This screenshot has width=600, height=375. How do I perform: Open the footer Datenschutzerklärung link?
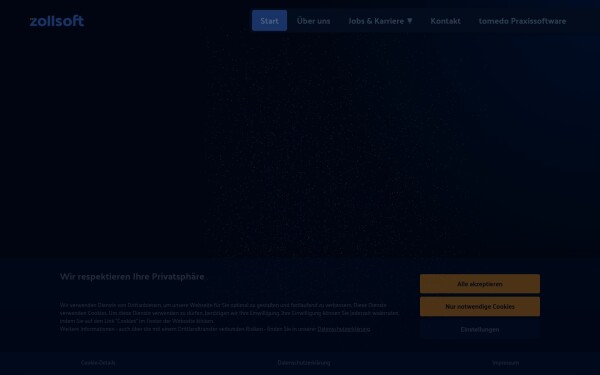pyautogui.click(x=304, y=363)
